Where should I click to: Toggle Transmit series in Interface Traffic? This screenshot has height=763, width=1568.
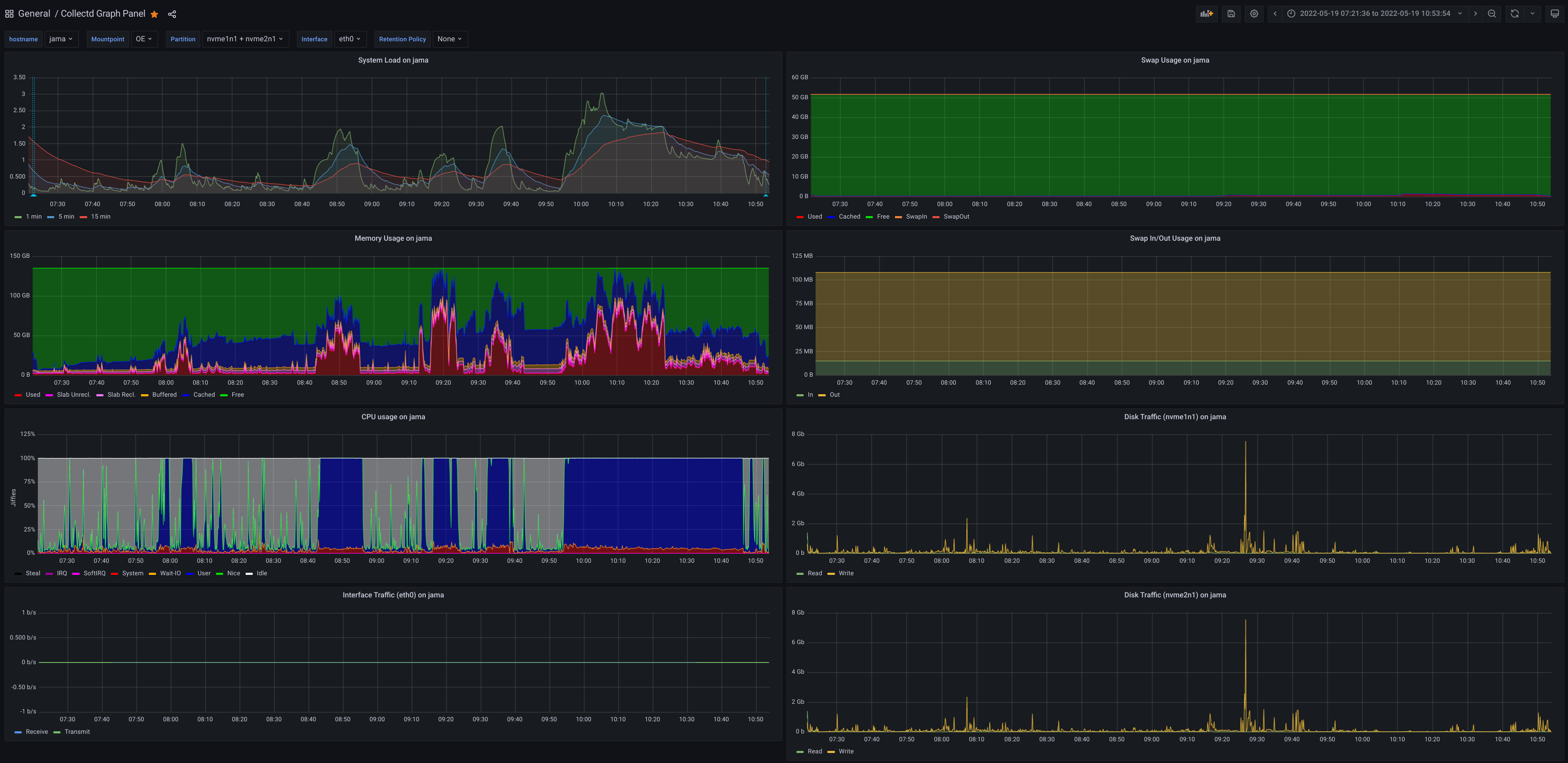point(77,732)
